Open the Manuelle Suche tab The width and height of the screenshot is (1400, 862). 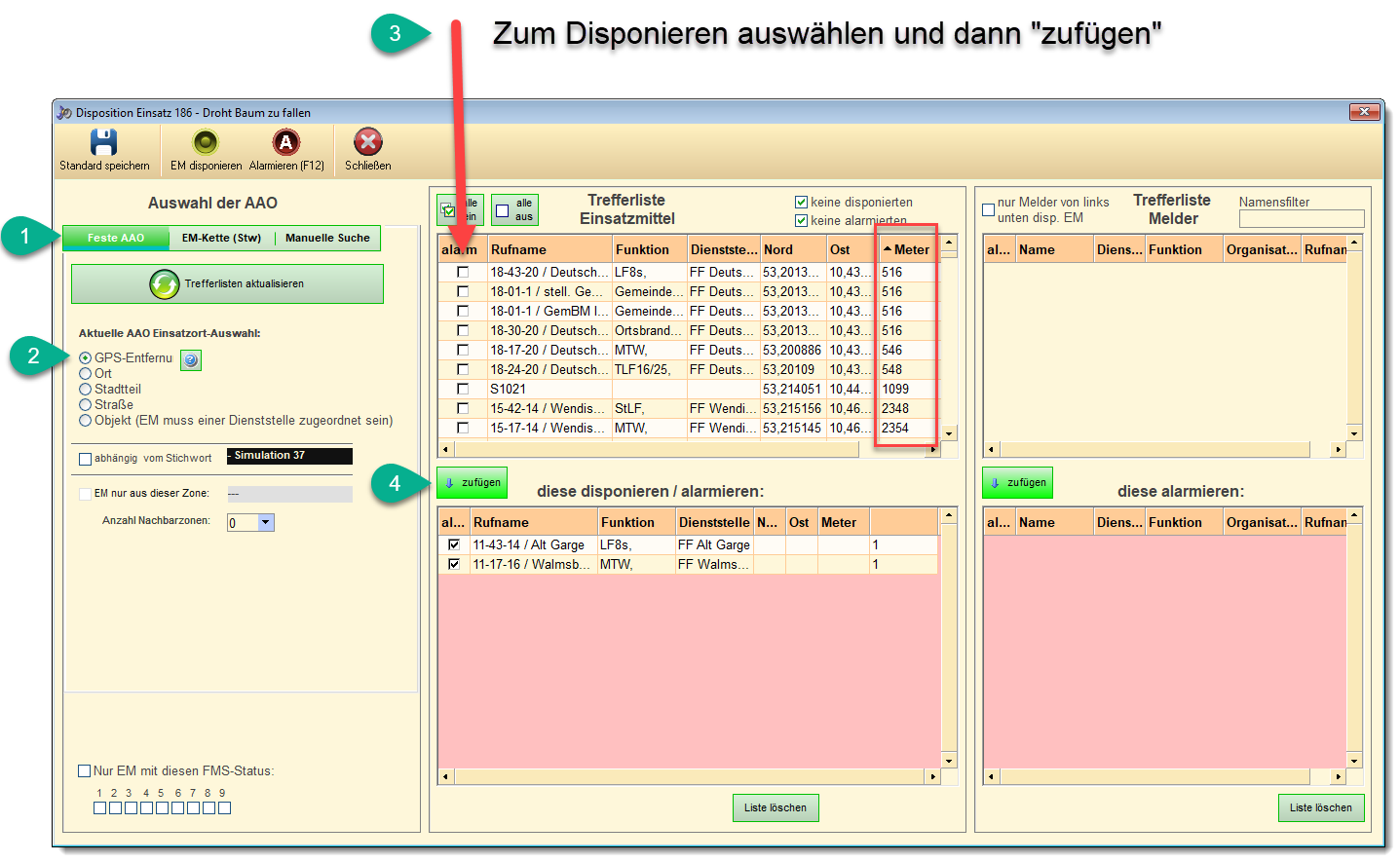tap(327, 239)
